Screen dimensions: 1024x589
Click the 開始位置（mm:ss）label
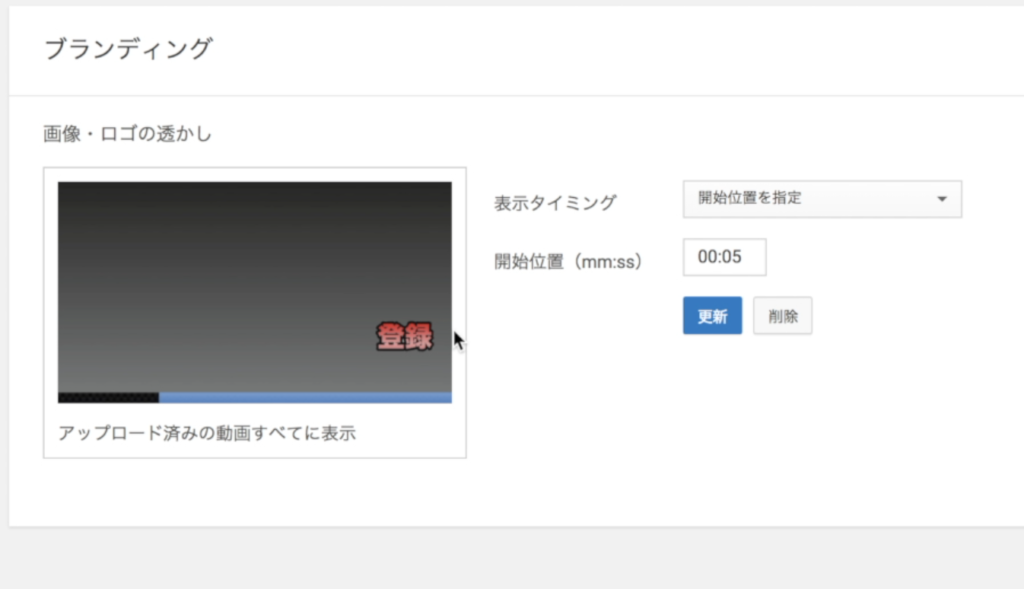[x=569, y=262]
